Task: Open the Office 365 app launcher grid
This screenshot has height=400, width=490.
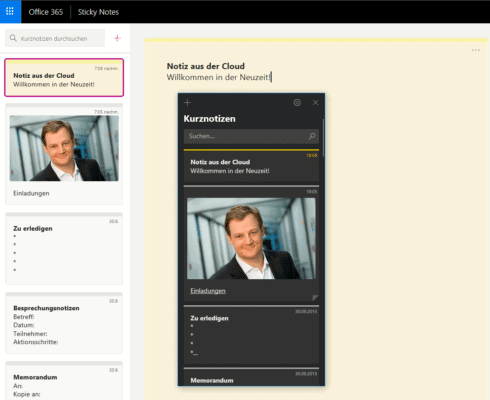Action: 10,12
